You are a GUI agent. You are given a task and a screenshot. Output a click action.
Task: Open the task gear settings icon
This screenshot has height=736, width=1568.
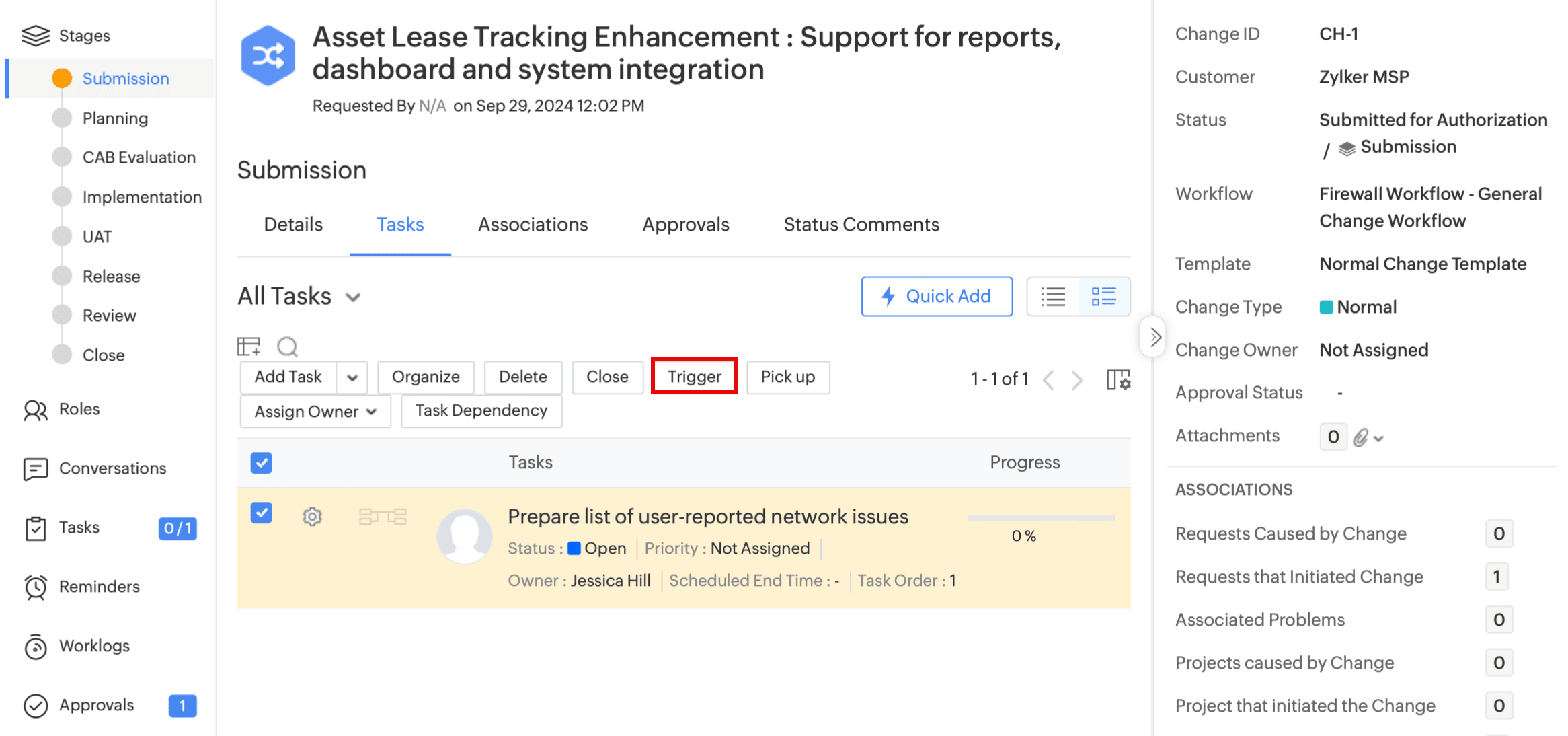[x=312, y=517]
